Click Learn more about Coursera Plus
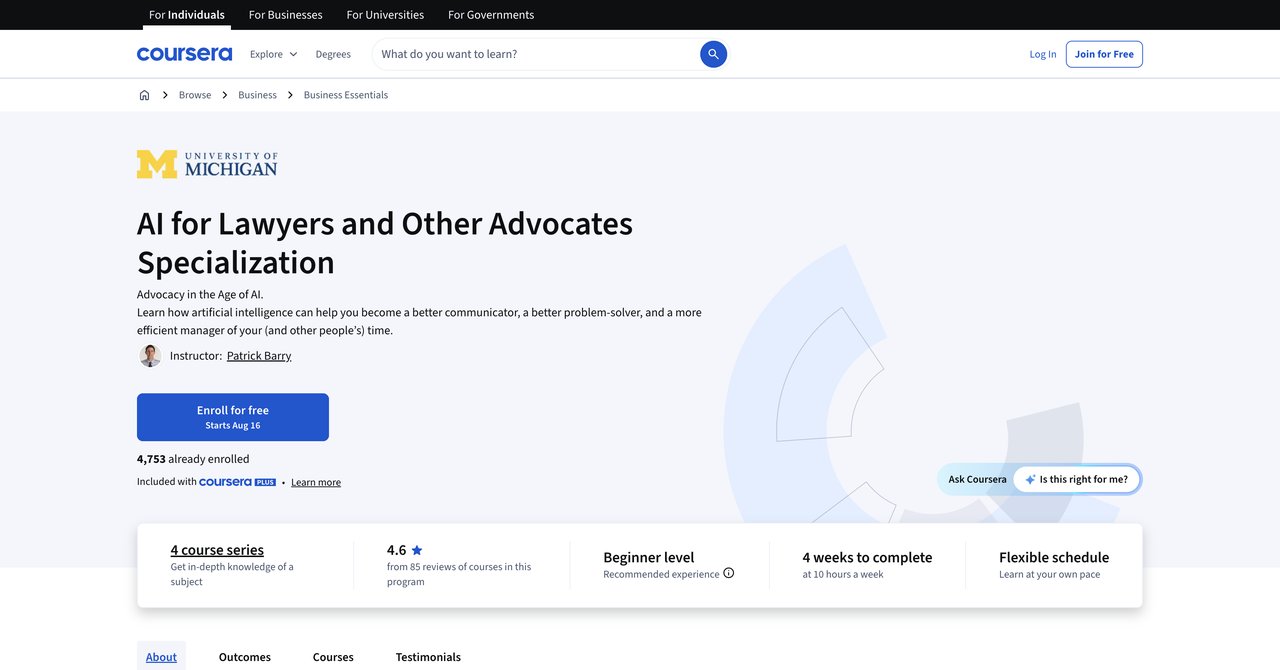The height and width of the screenshot is (670, 1280). 316,482
